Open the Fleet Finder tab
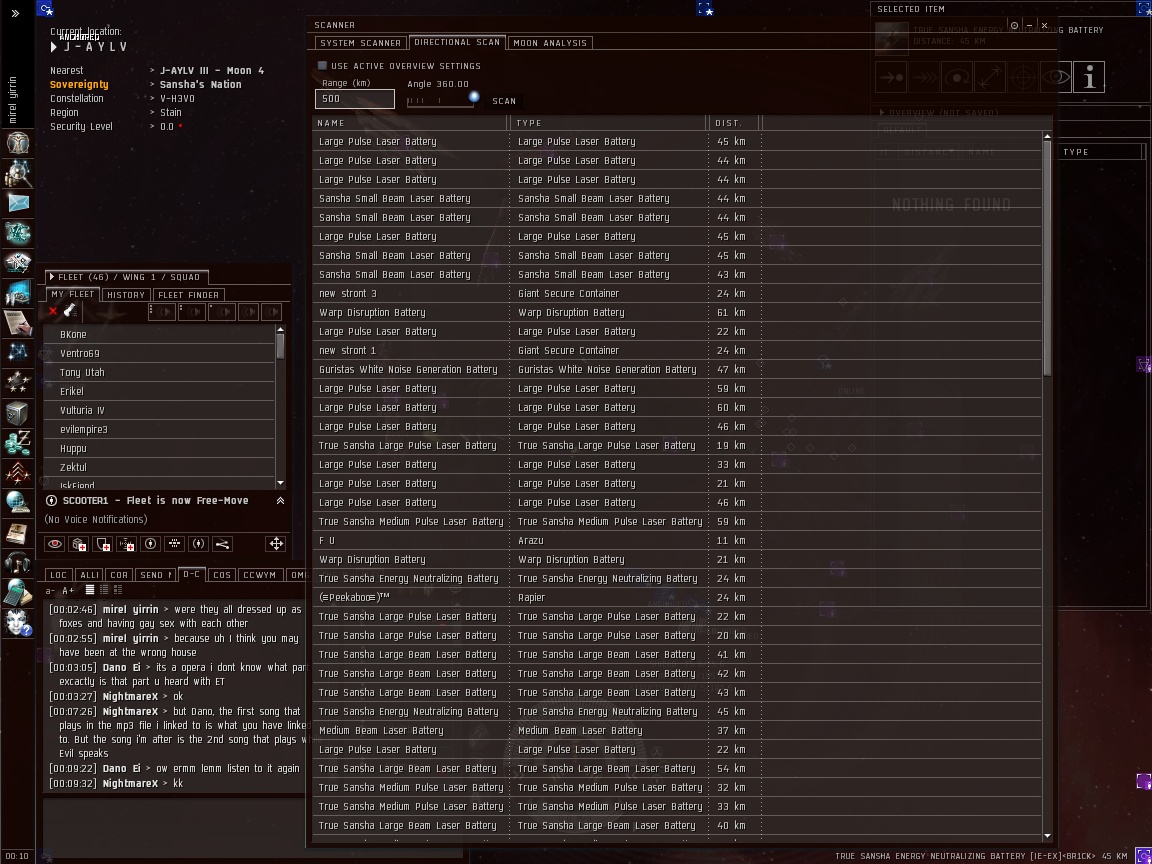Viewport: 1152px width, 864px height. pyautogui.click(x=188, y=295)
